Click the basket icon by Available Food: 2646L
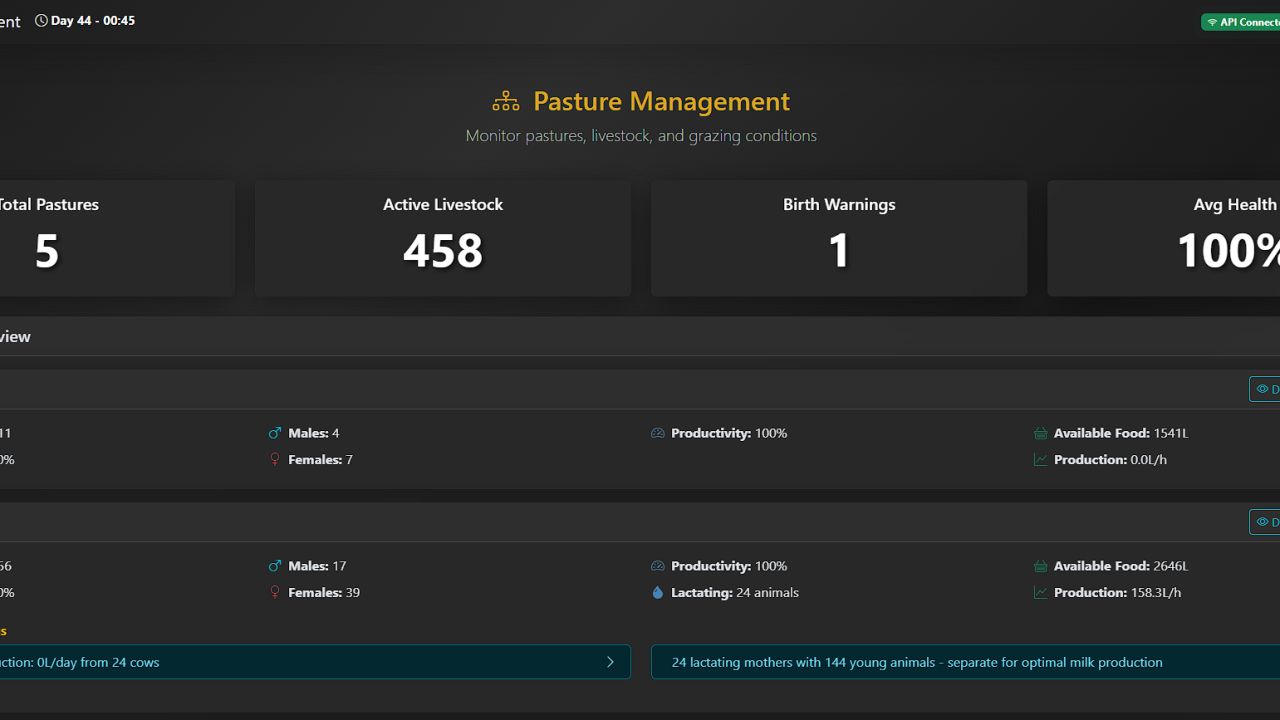 point(1040,566)
